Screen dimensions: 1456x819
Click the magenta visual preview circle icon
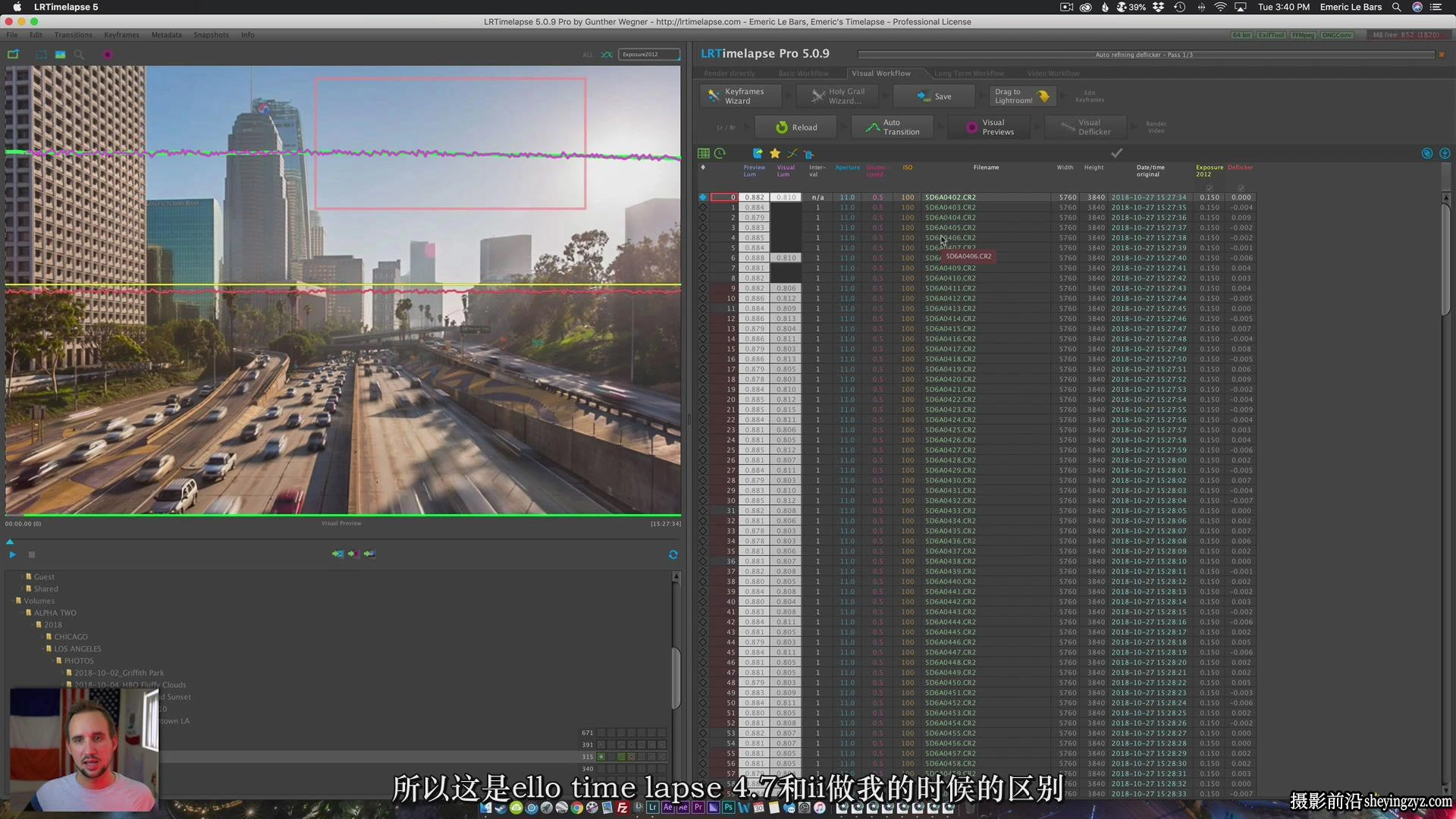click(x=108, y=55)
